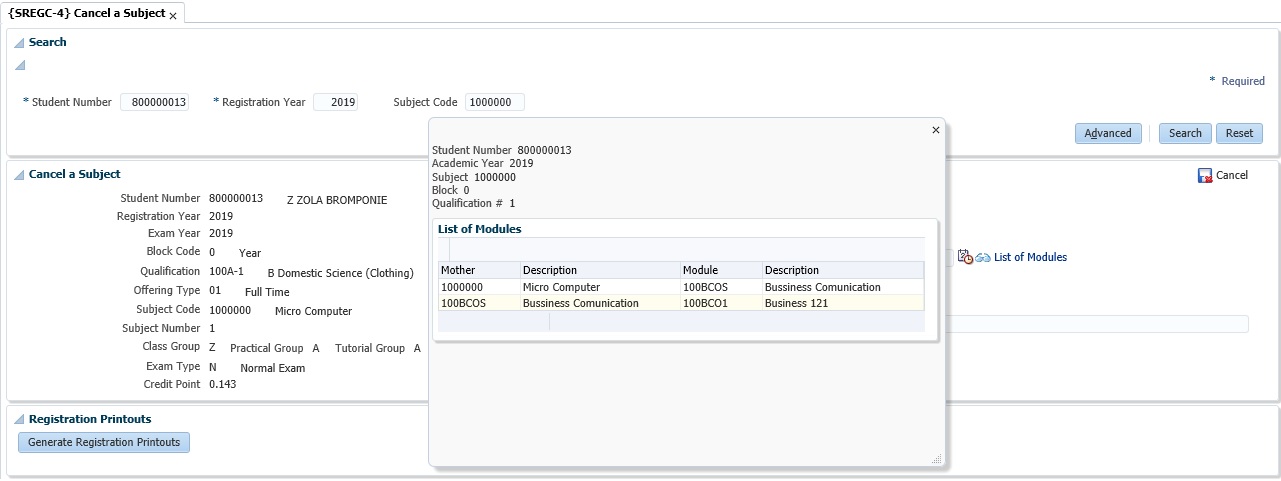Viewport: 1281px width, 481px height.
Task: Reset the search form
Action: (x=1239, y=133)
